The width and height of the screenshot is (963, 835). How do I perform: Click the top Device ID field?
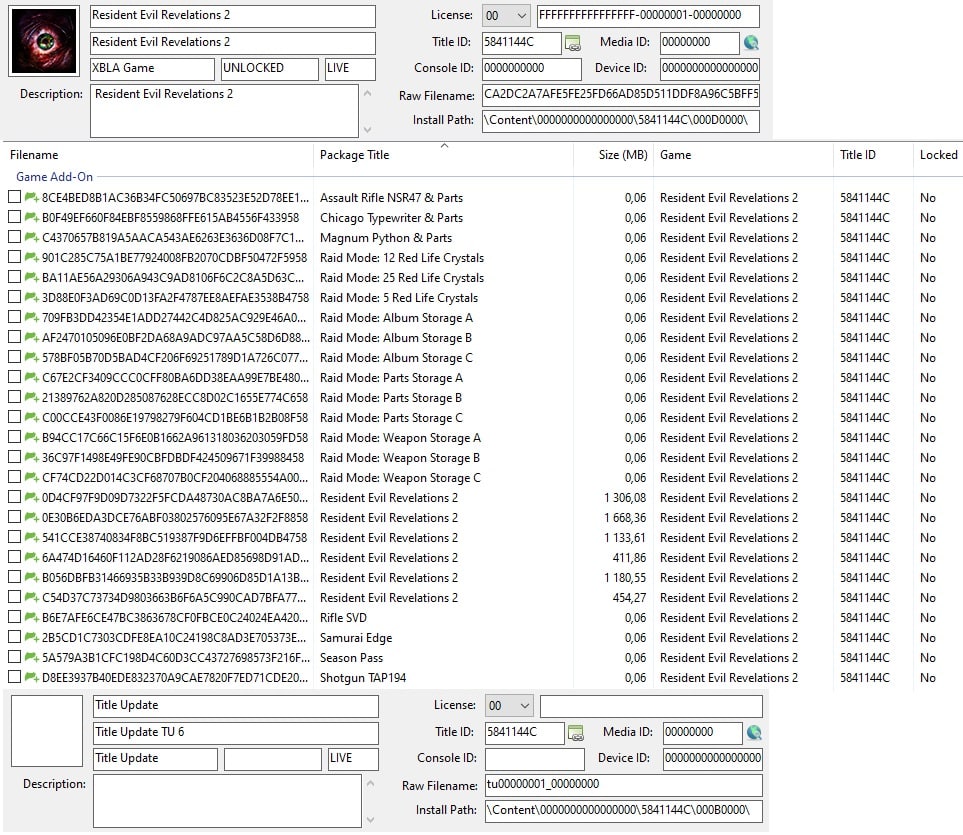tap(710, 68)
